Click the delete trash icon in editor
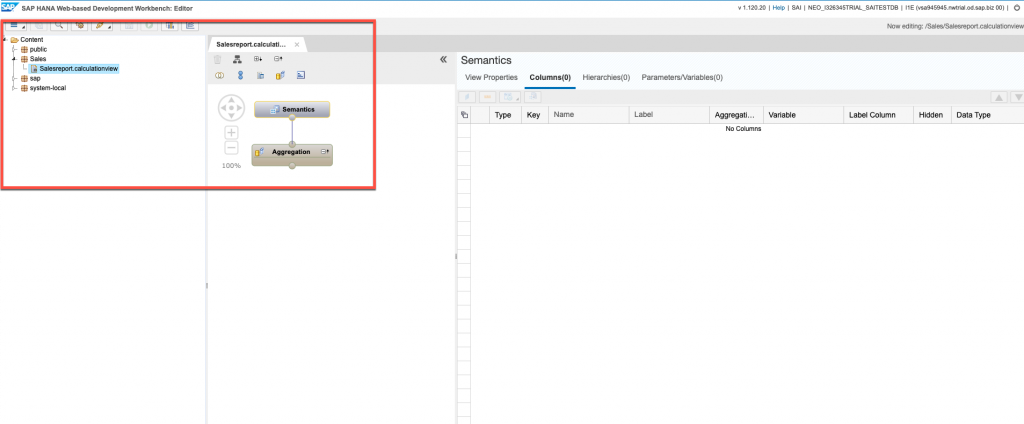The height and width of the screenshot is (424, 1024). click(218, 59)
